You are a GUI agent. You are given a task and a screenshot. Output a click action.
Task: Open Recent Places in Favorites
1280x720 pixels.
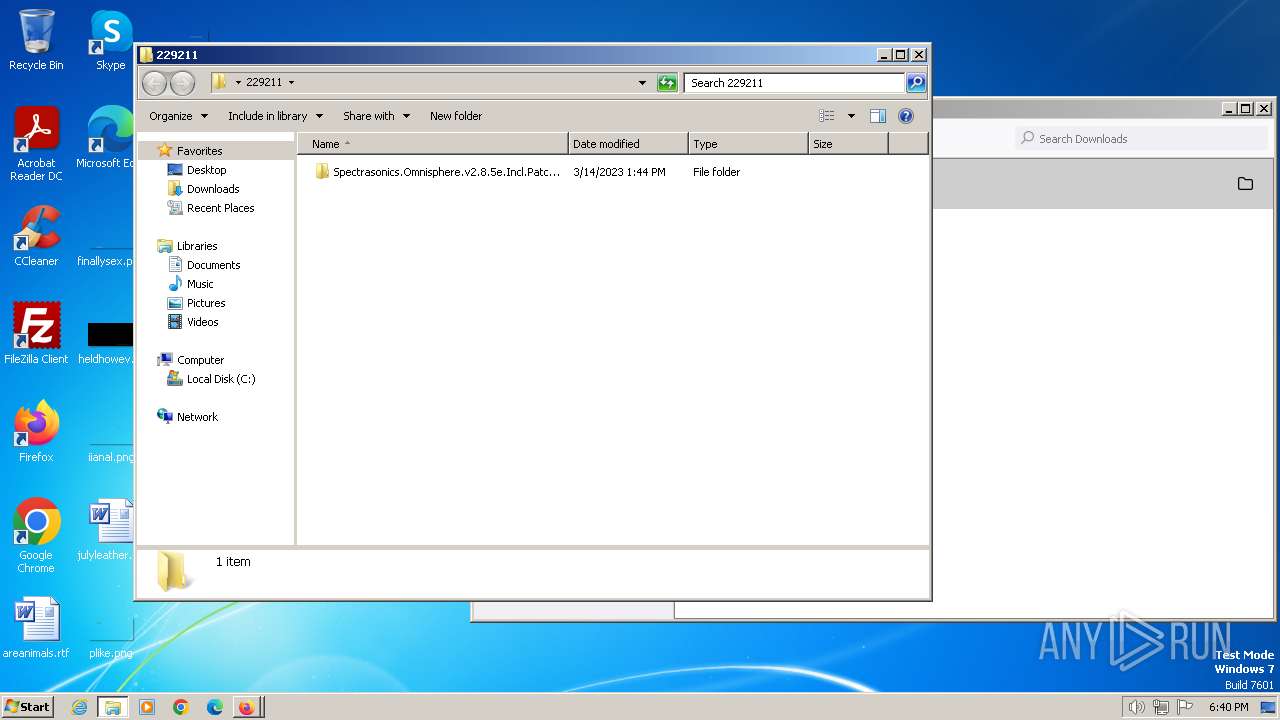[220, 208]
